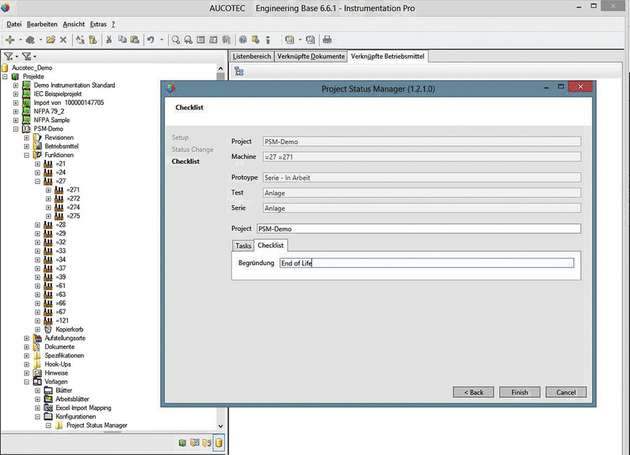
Task: Expand the Revisionen tree node
Action: click(27, 138)
